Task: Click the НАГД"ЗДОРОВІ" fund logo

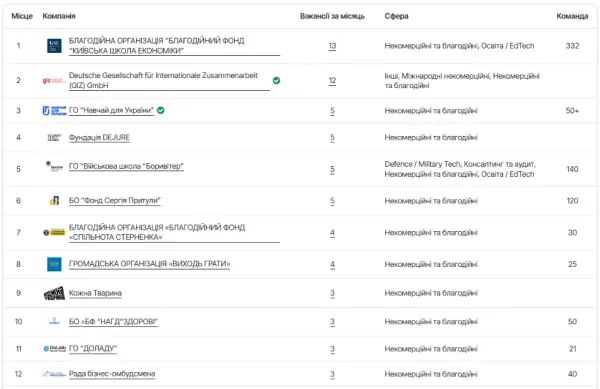Action: point(54,321)
